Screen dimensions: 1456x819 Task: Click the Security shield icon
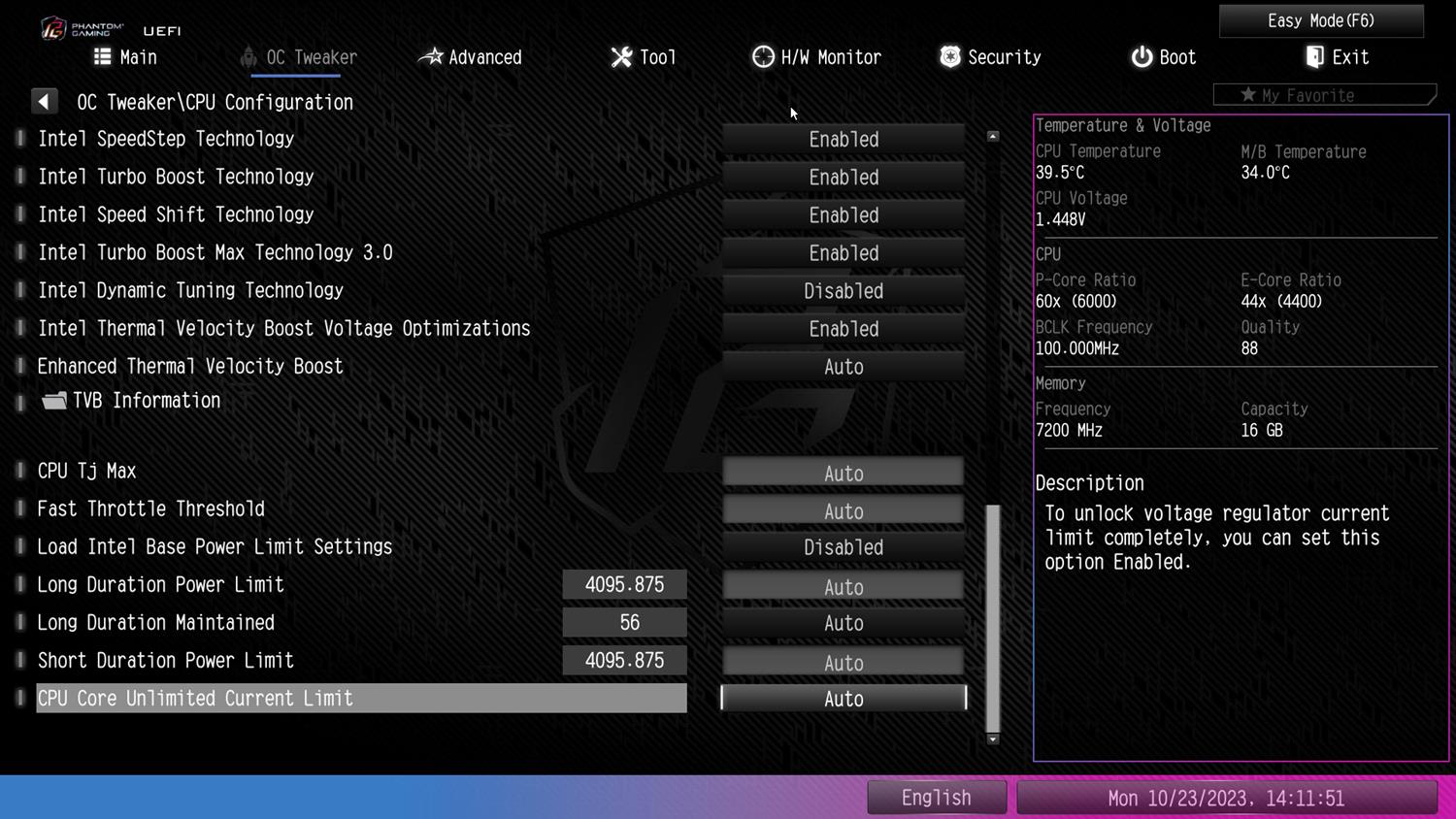click(x=949, y=56)
